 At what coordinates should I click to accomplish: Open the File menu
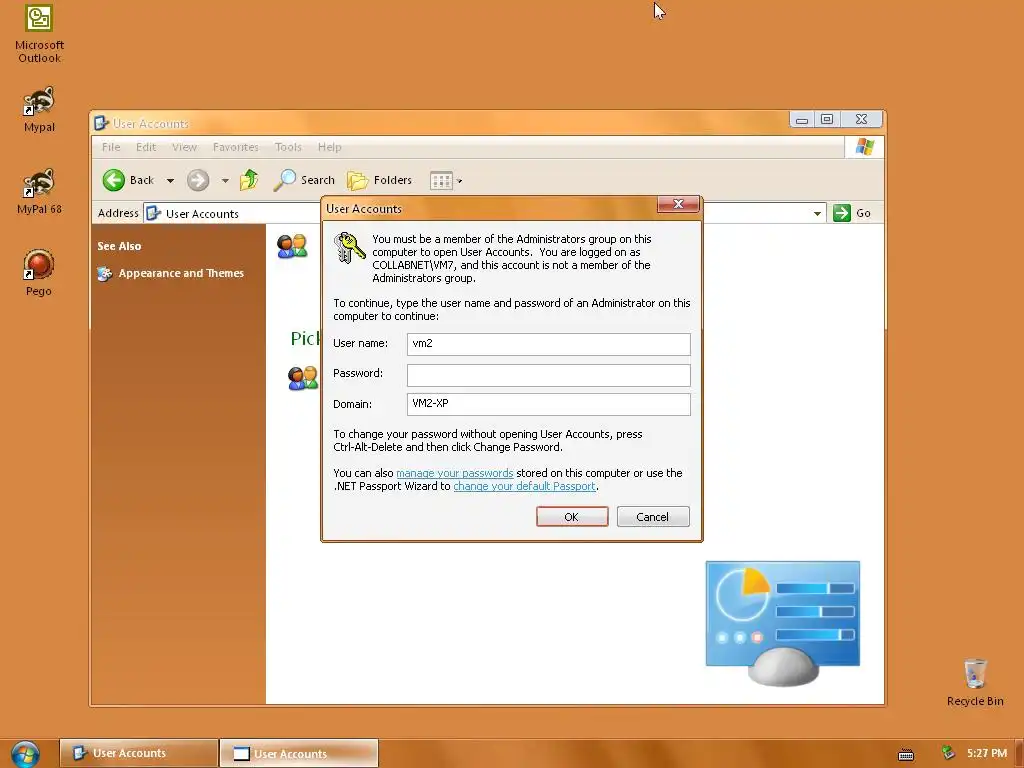click(111, 147)
